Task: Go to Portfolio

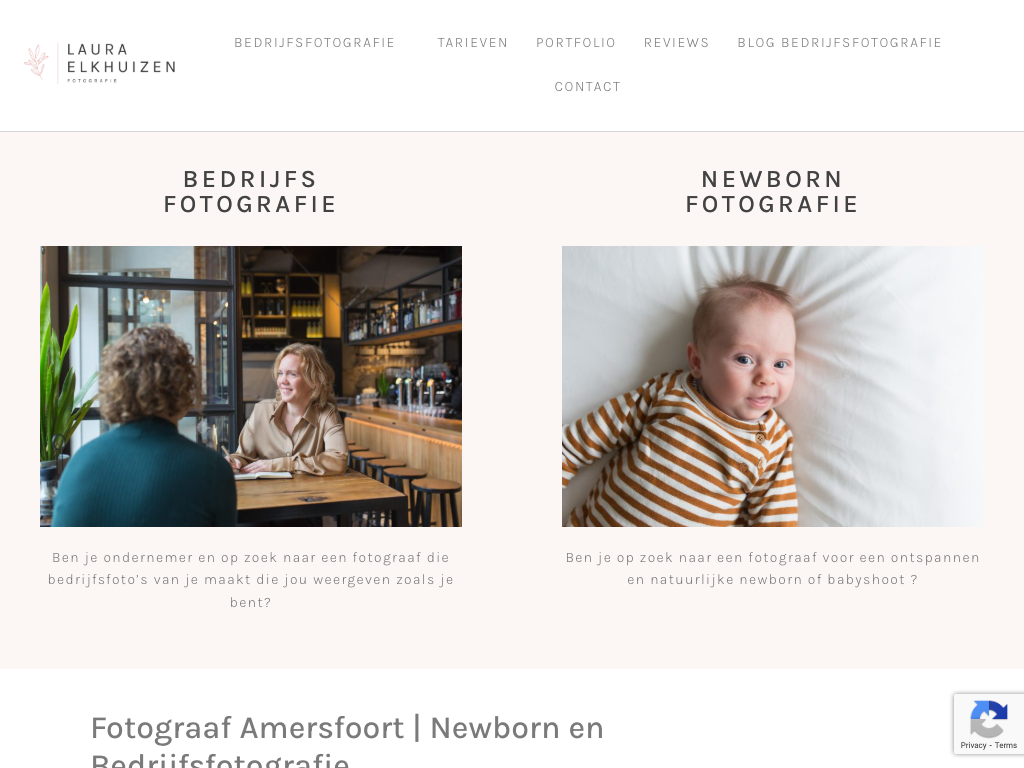Action: 576,42
